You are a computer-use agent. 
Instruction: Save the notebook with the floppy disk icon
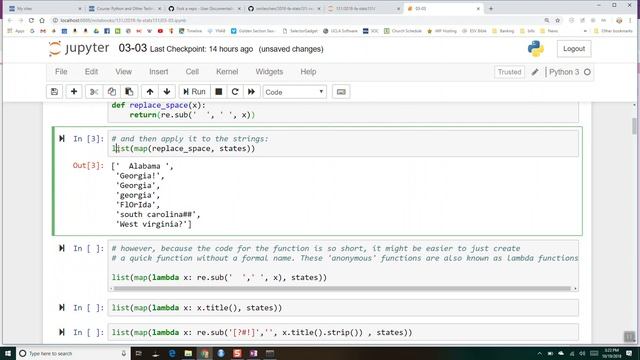point(54,92)
